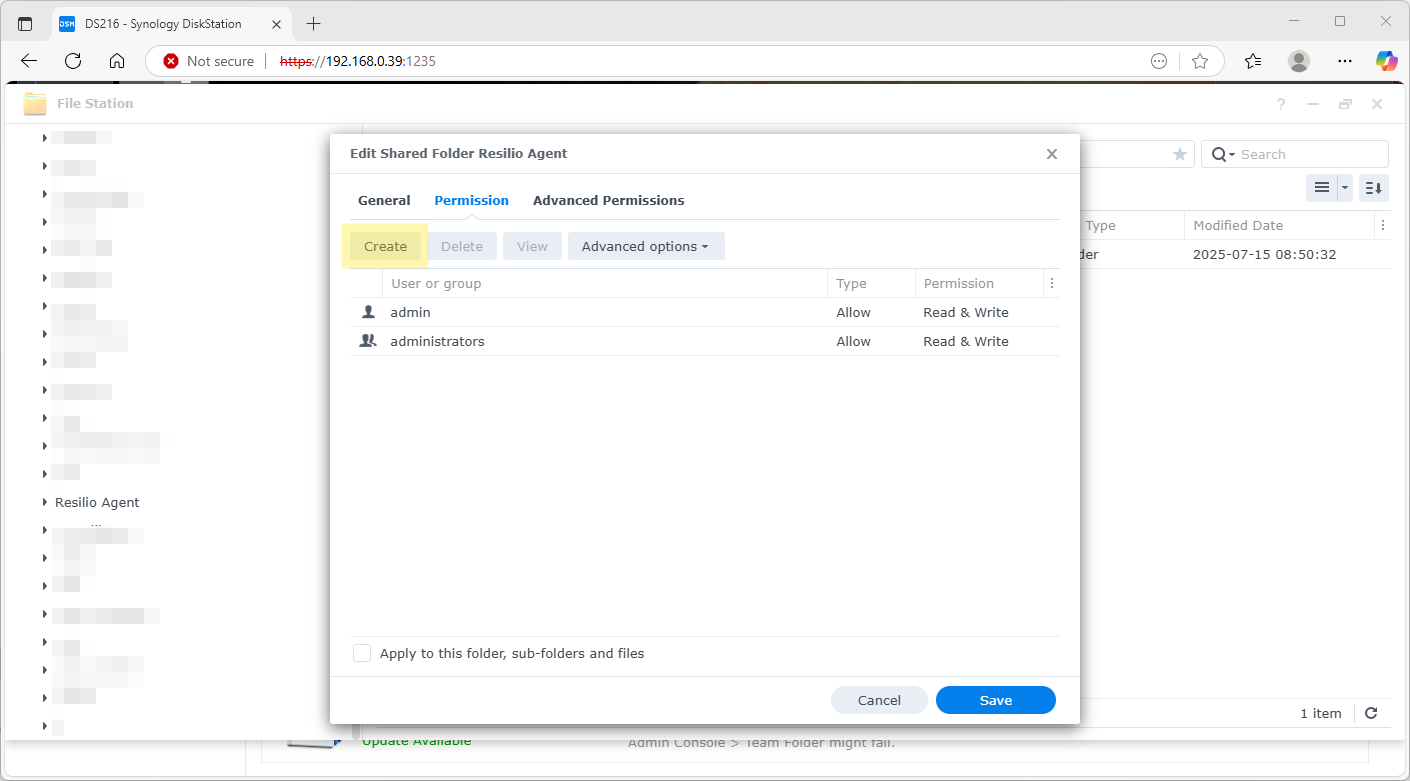Click the File Station folder icon in header
1410x781 pixels.
[x=35, y=103]
